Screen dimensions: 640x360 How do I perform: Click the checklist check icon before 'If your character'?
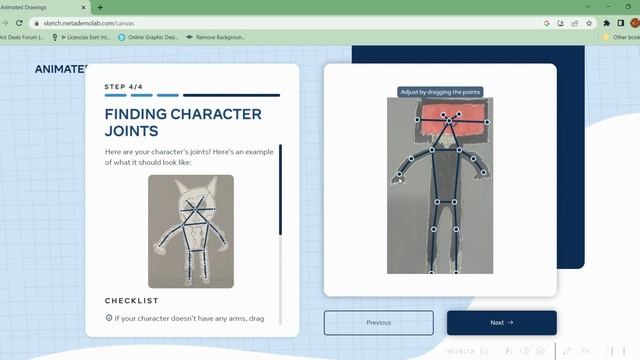pyautogui.click(x=109, y=318)
